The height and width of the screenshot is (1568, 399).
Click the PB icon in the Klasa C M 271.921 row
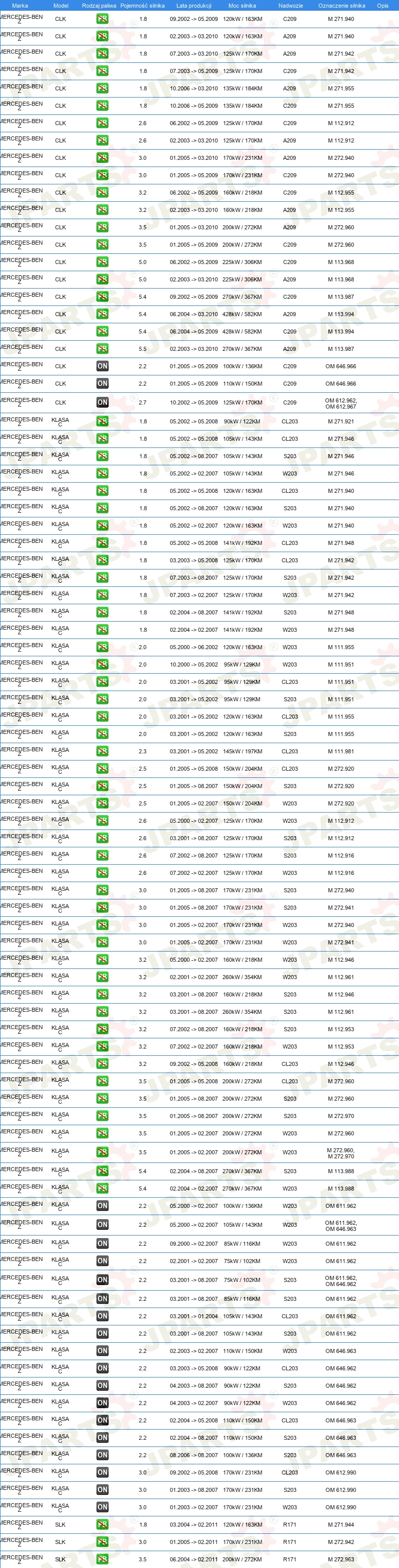pyautogui.click(x=102, y=421)
